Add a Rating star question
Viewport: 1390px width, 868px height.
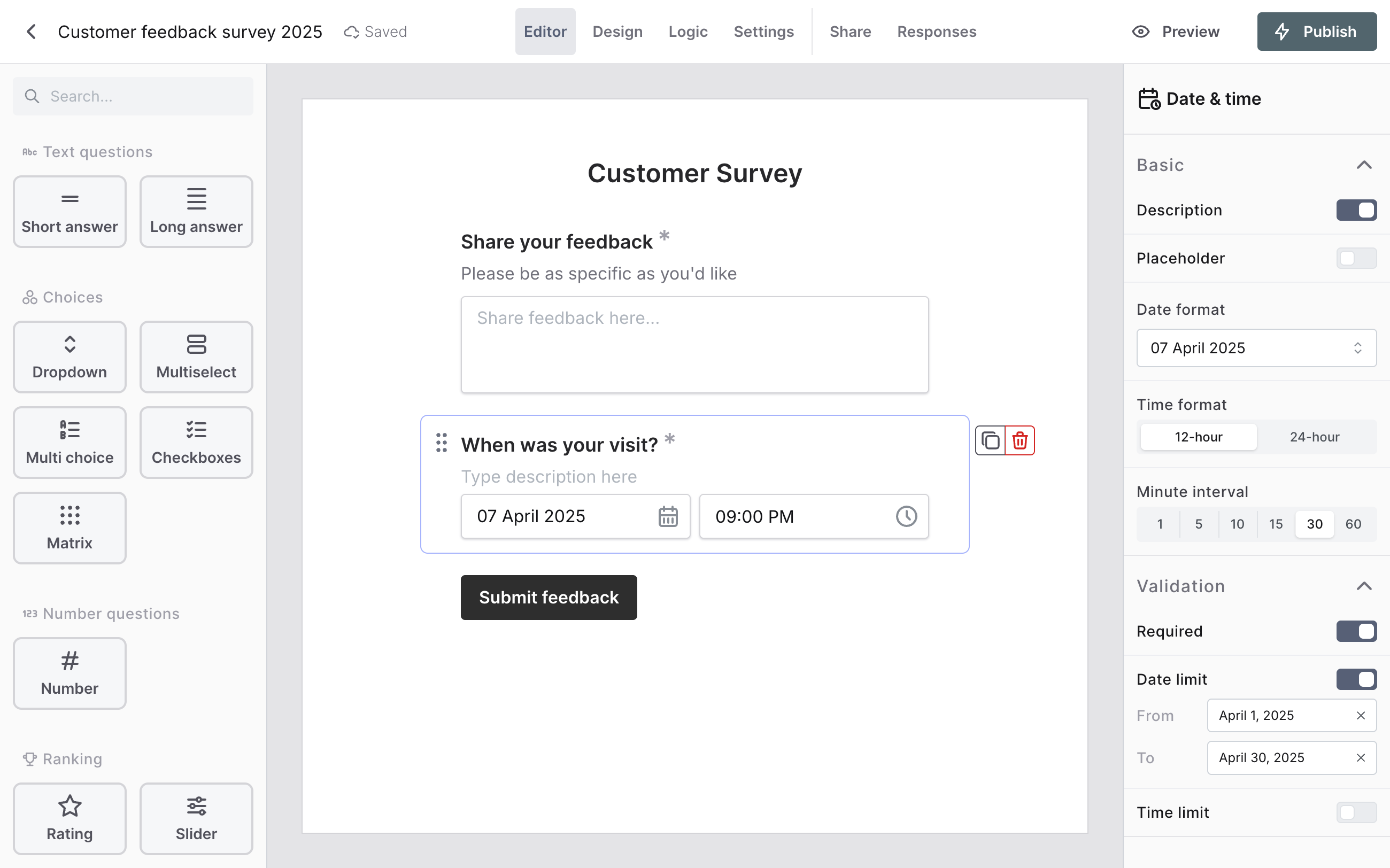tap(69, 818)
